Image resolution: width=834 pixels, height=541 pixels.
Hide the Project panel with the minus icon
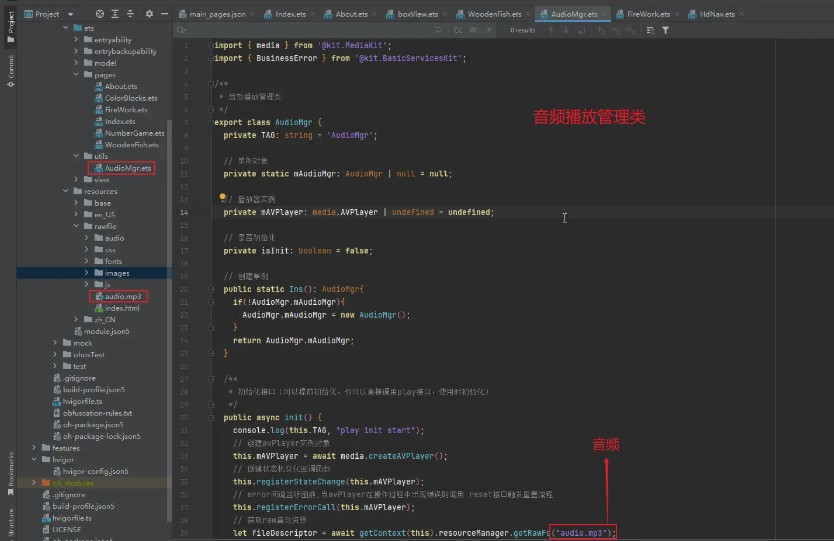coord(164,14)
